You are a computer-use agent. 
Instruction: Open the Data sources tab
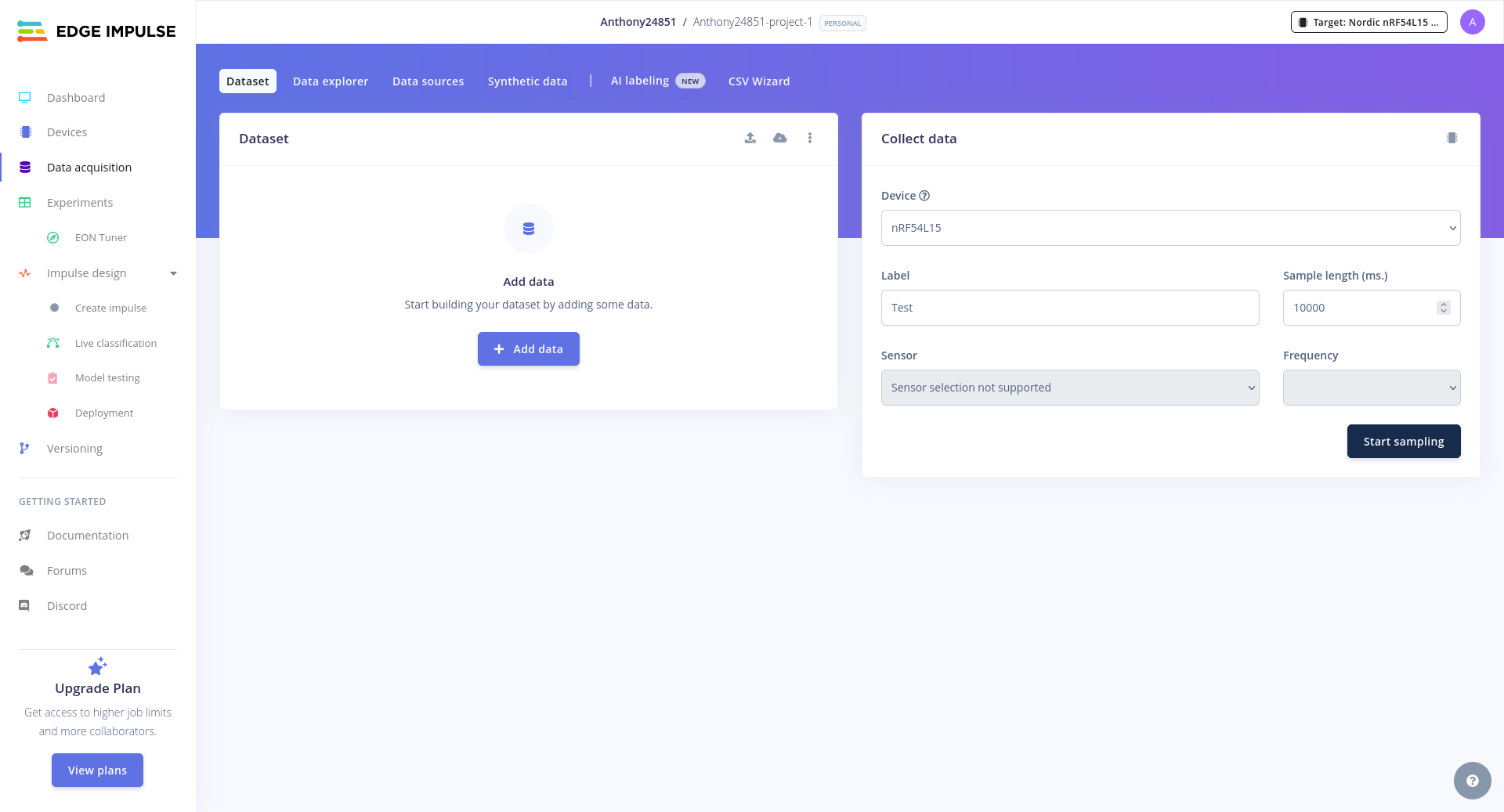coord(428,81)
